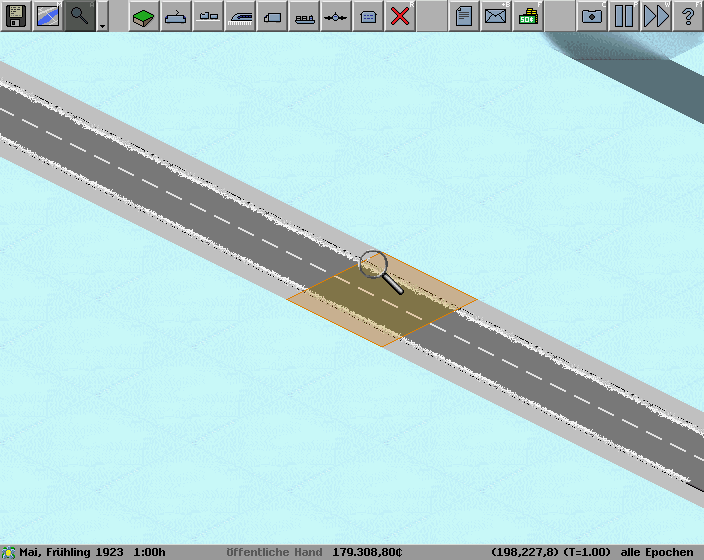Viewport: 704px width, 560px height.
Task: Open help with question mark icon
Action: pos(688,16)
